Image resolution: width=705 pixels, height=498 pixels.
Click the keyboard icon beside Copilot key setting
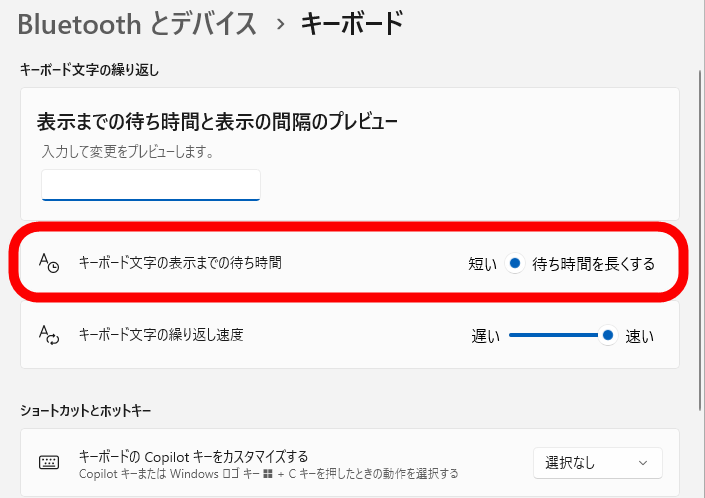pos(49,462)
